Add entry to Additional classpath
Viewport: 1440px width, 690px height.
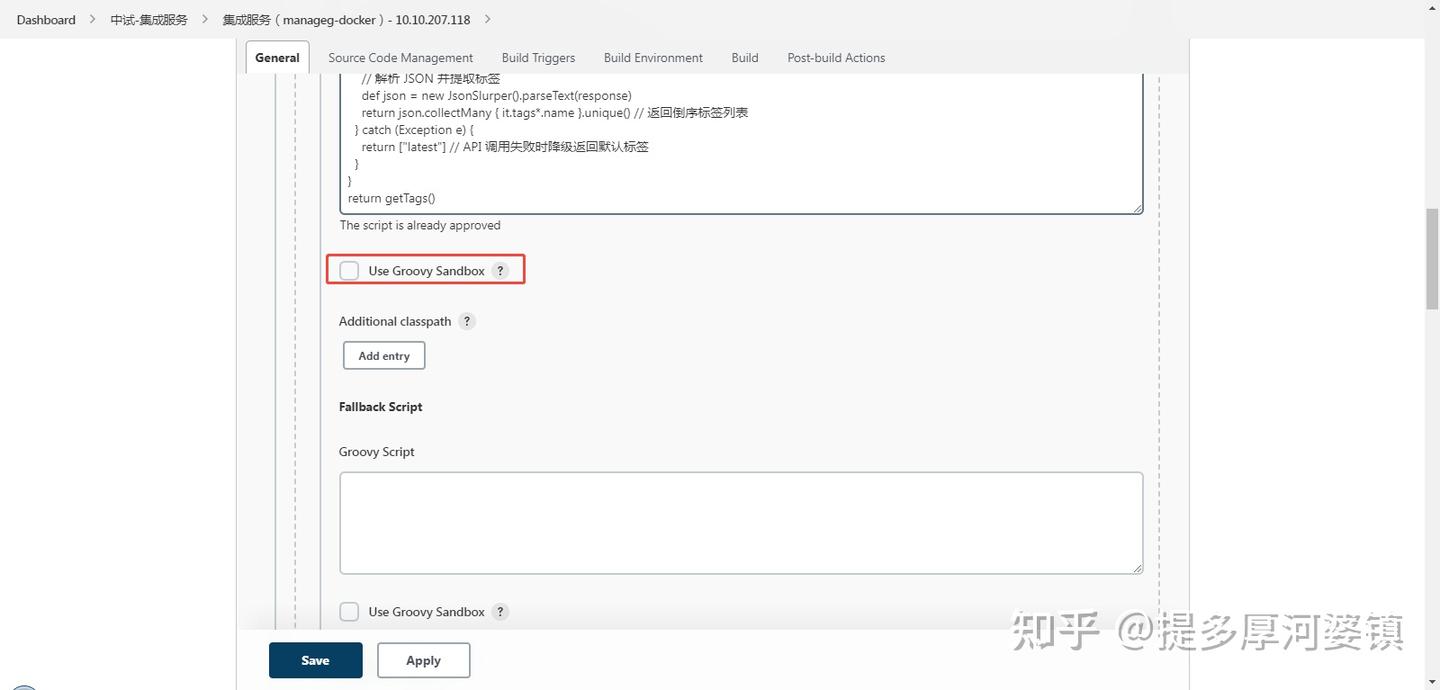384,356
